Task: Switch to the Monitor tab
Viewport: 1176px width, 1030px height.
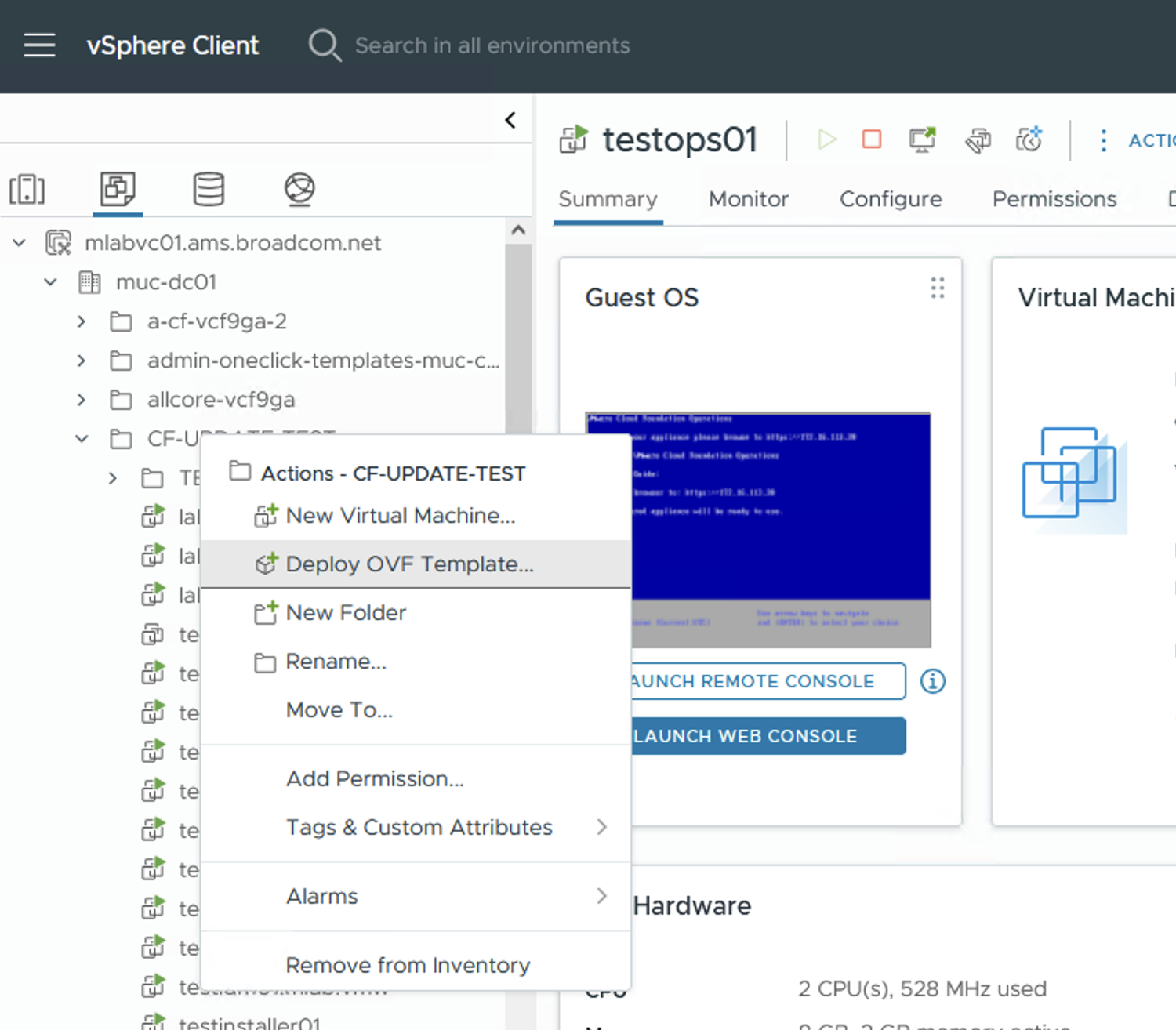Action: tap(748, 199)
